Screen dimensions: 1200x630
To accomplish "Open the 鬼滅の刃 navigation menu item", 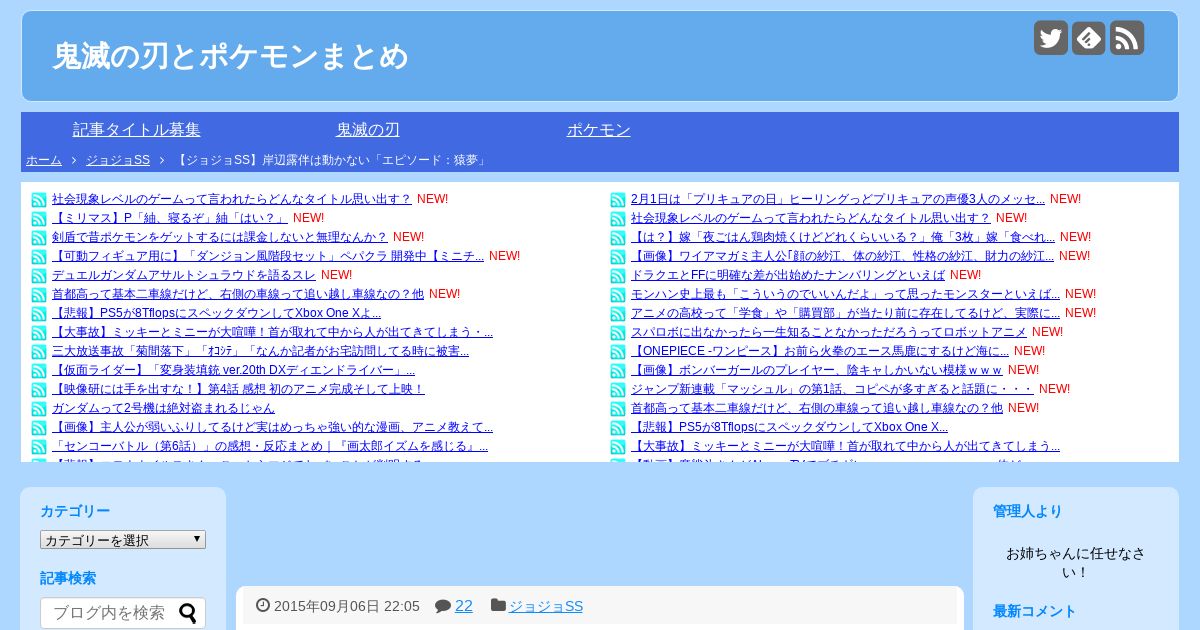I will tap(368, 130).
